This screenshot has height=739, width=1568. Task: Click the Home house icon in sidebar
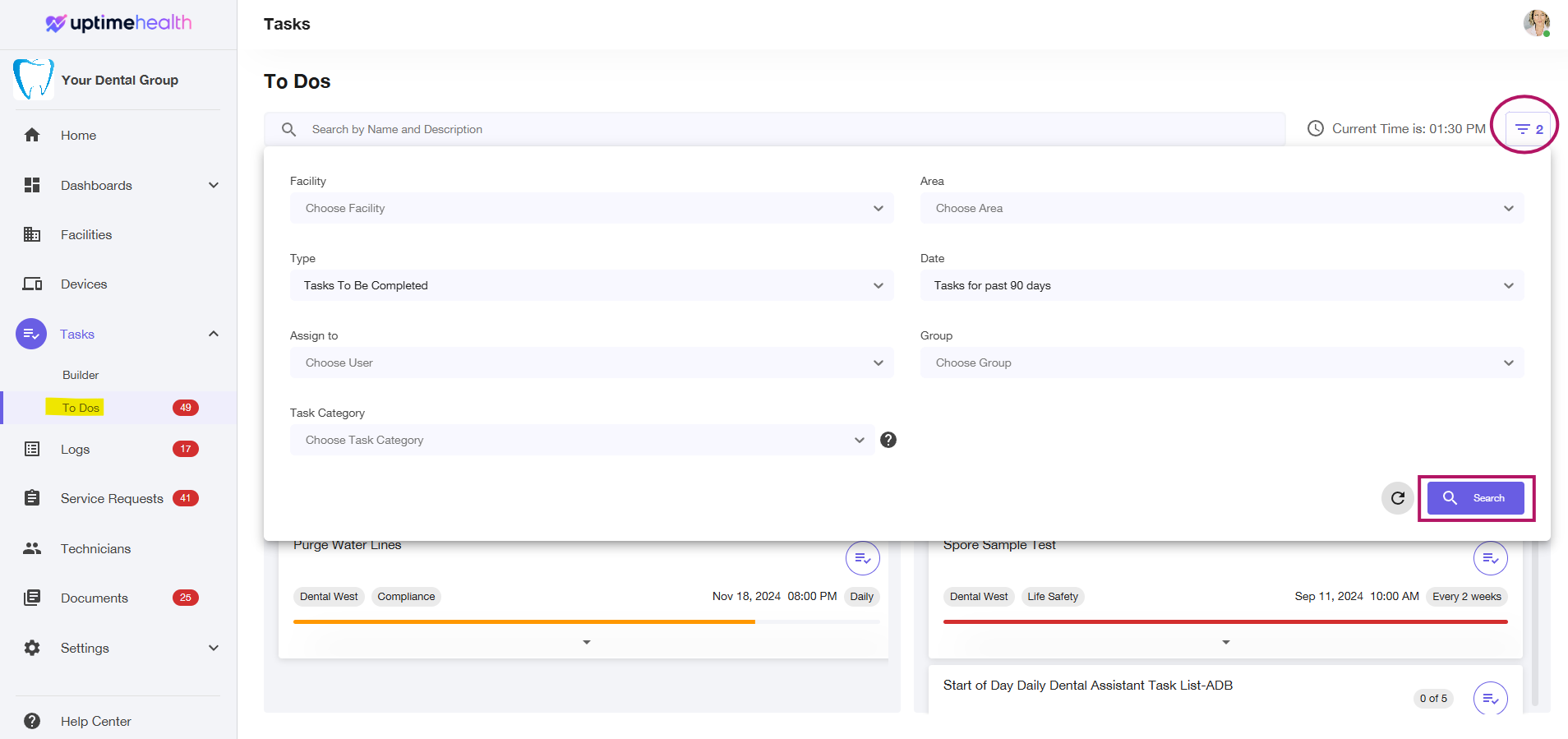32,135
